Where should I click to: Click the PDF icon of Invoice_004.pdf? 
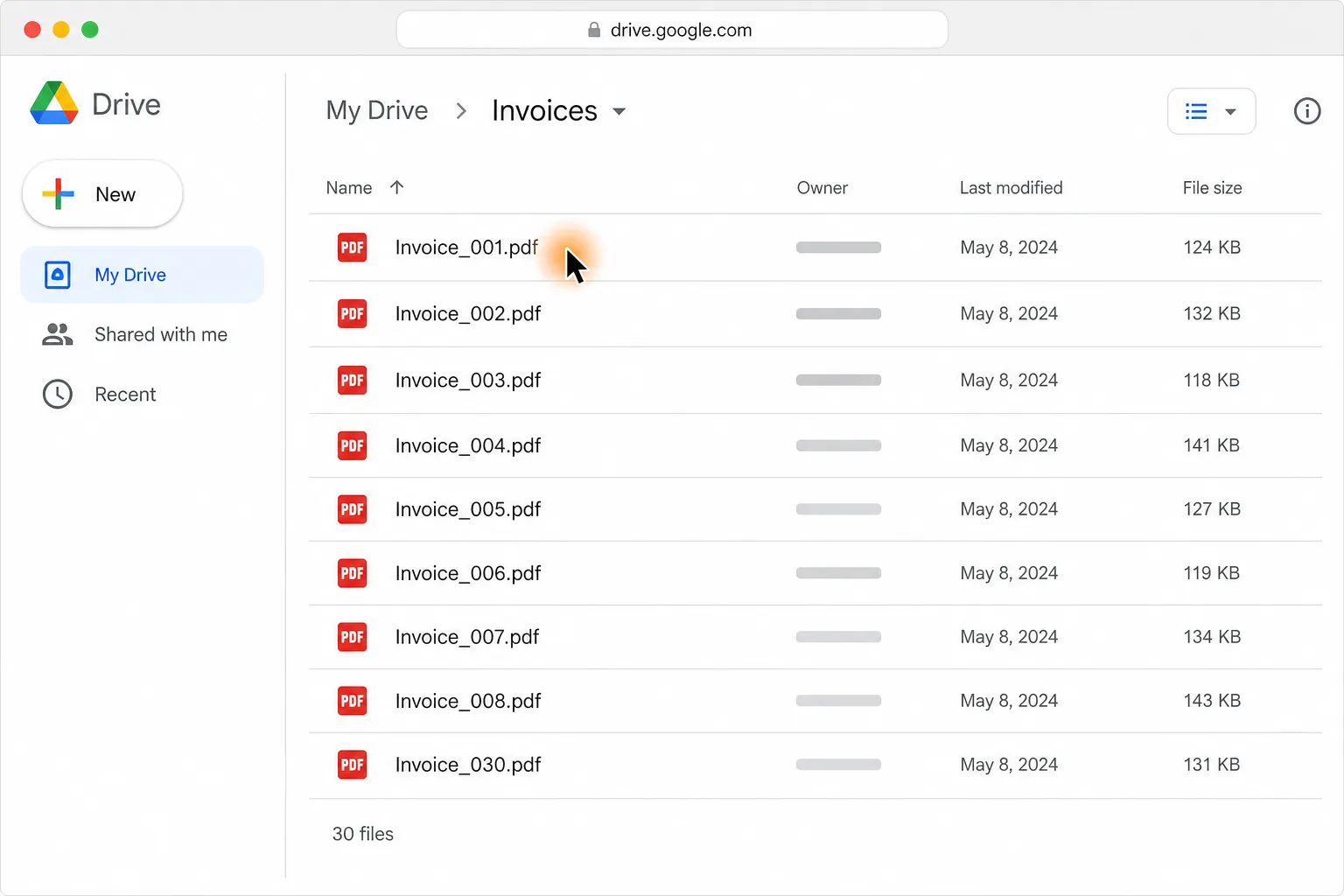point(353,445)
